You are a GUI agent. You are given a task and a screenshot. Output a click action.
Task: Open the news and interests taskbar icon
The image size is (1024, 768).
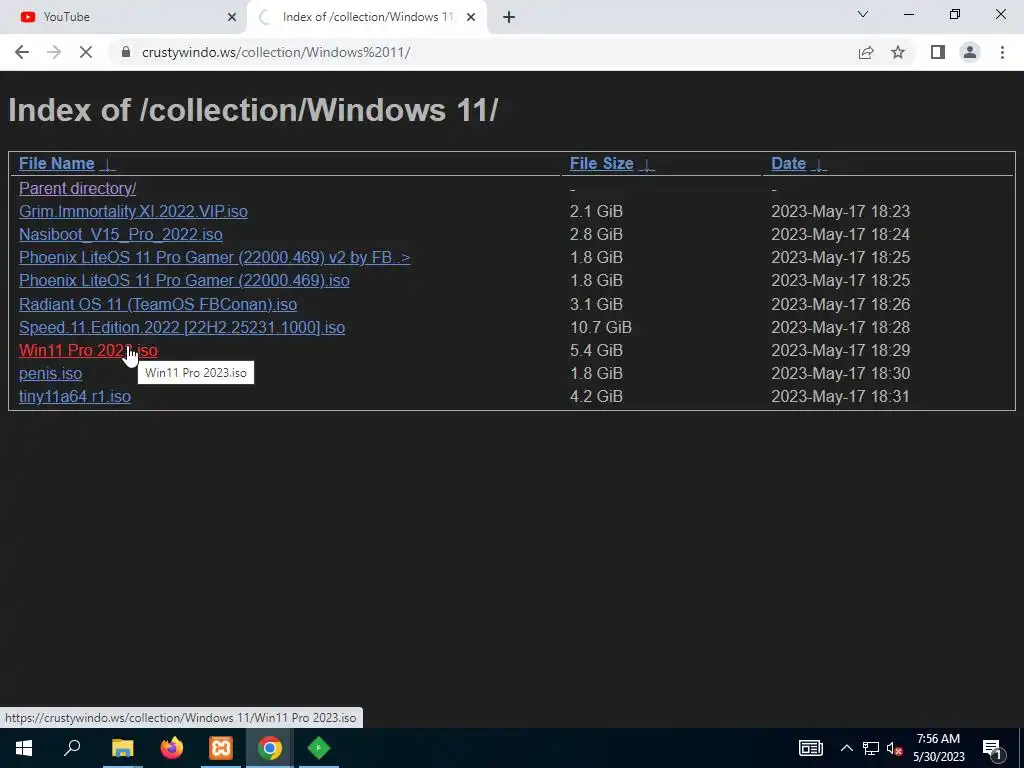point(810,748)
